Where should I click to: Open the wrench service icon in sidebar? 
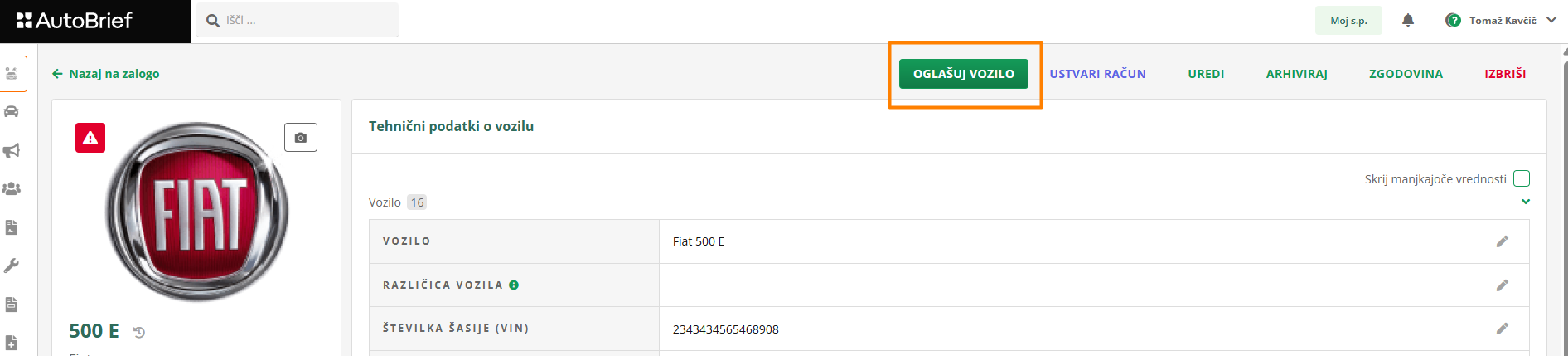[x=12, y=266]
